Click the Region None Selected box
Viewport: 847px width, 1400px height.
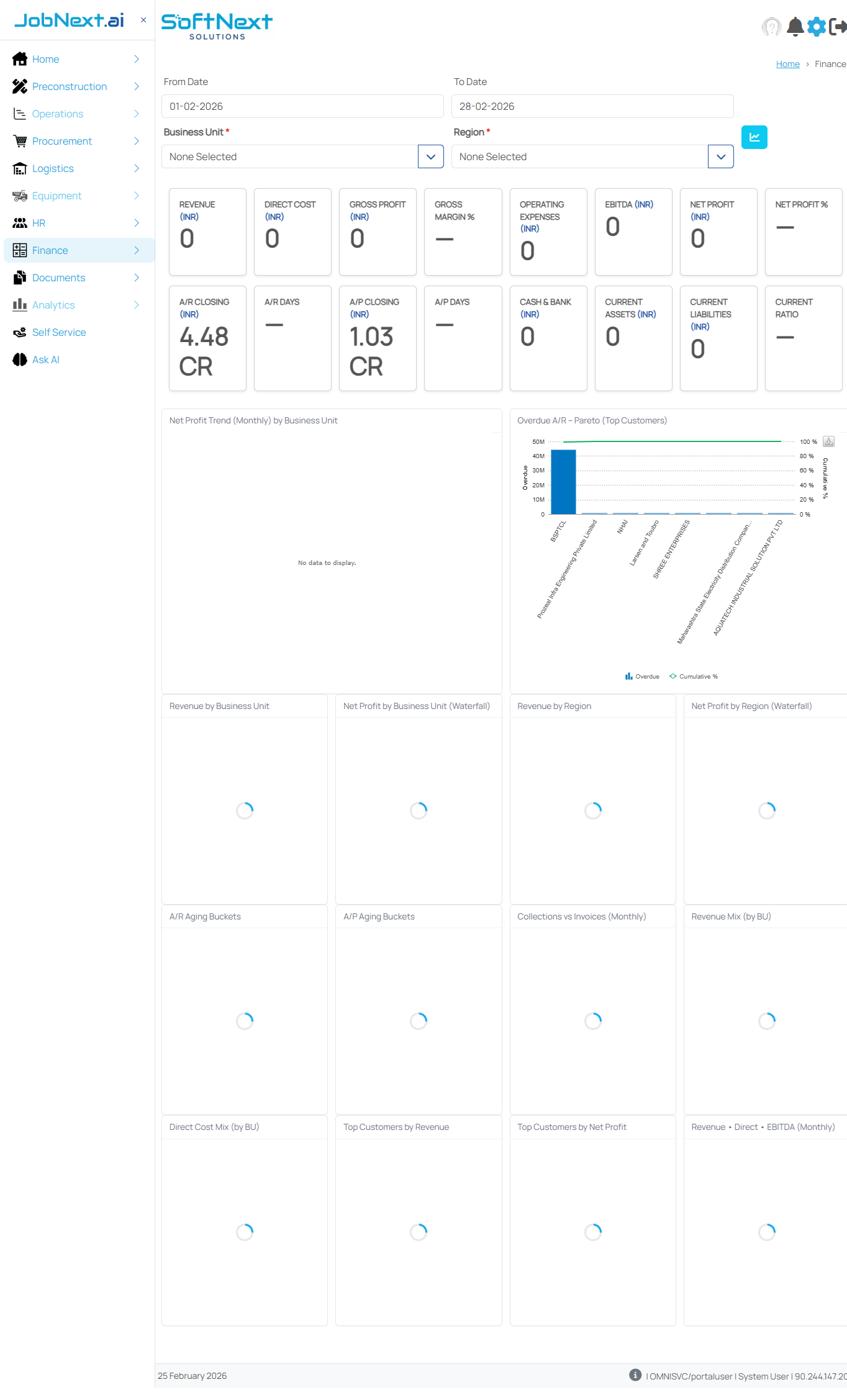580,156
